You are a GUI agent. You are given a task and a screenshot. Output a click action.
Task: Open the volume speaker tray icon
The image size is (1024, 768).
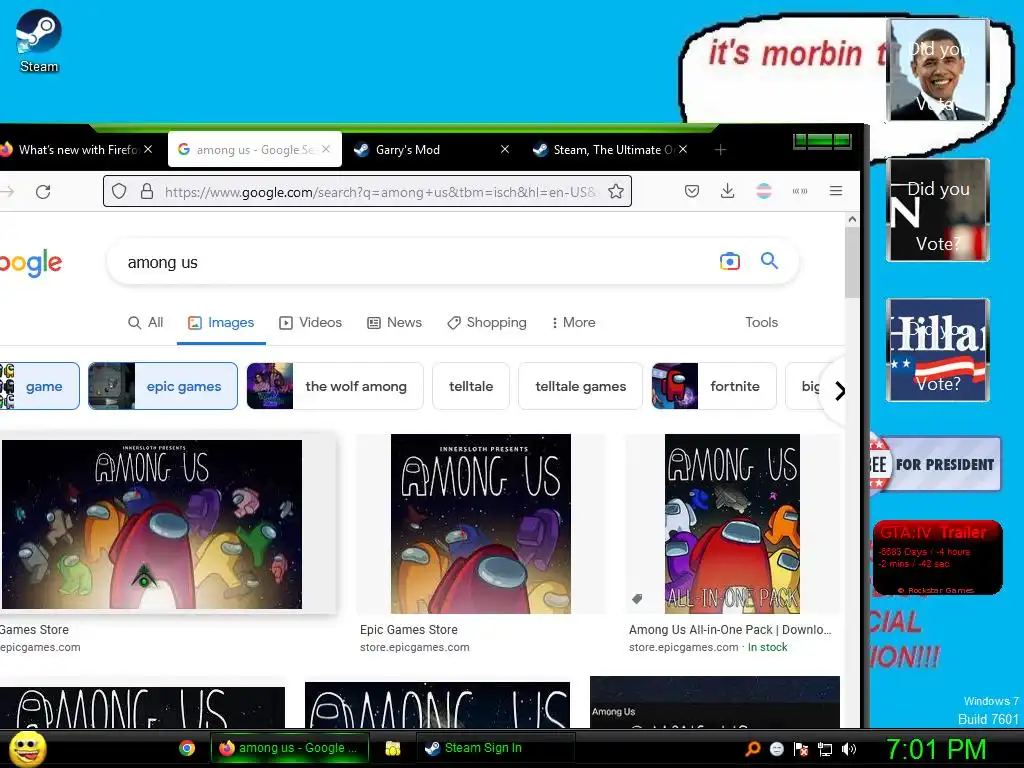click(849, 749)
